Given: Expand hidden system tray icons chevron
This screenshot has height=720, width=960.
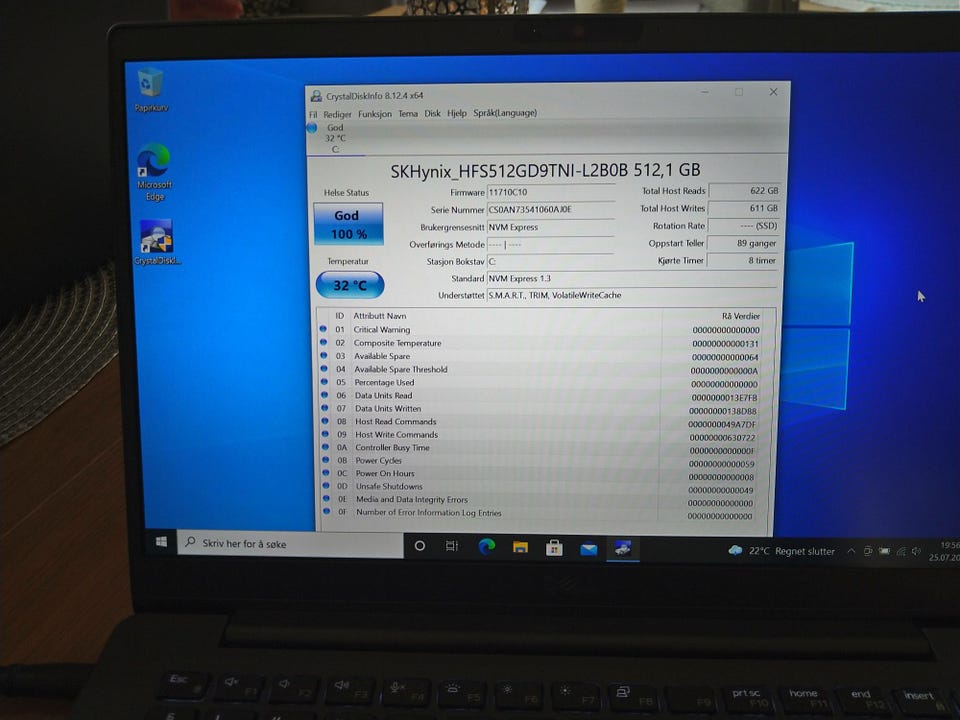Looking at the screenshot, I should (x=851, y=551).
